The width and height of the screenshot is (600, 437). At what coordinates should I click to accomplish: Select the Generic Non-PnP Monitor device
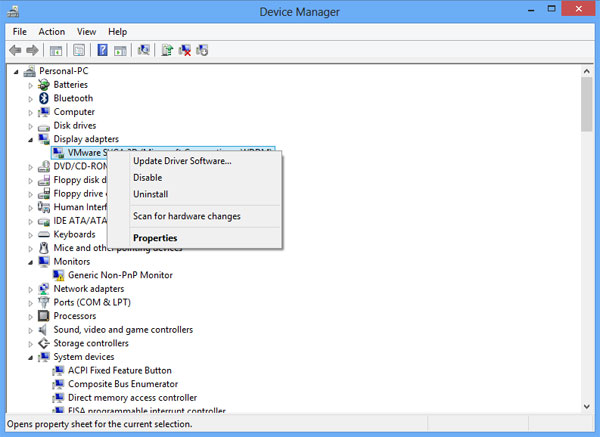pyautogui.click(x=120, y=275)
